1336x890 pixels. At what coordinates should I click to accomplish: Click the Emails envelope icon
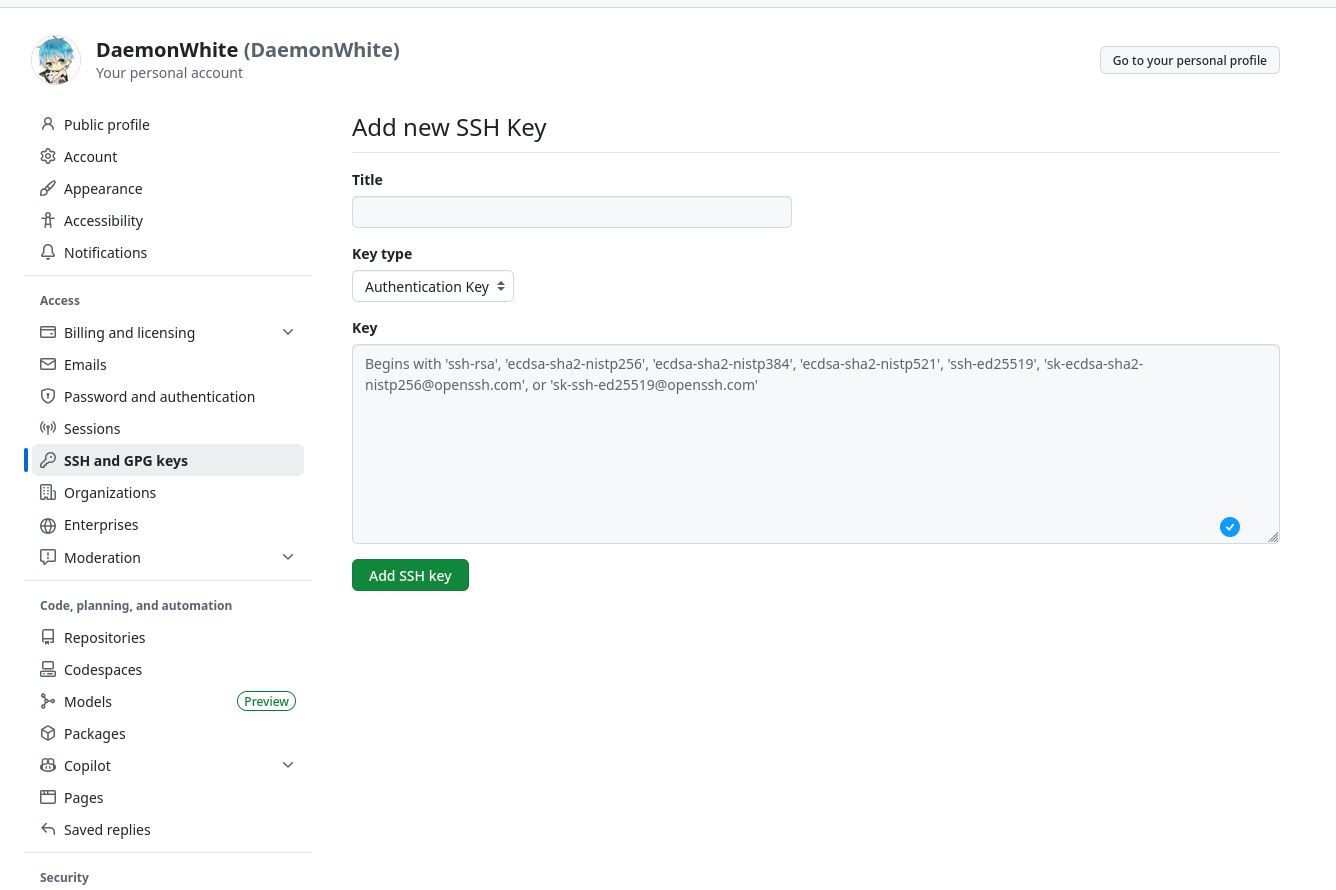pyautogui.click(x=48, y=365)
